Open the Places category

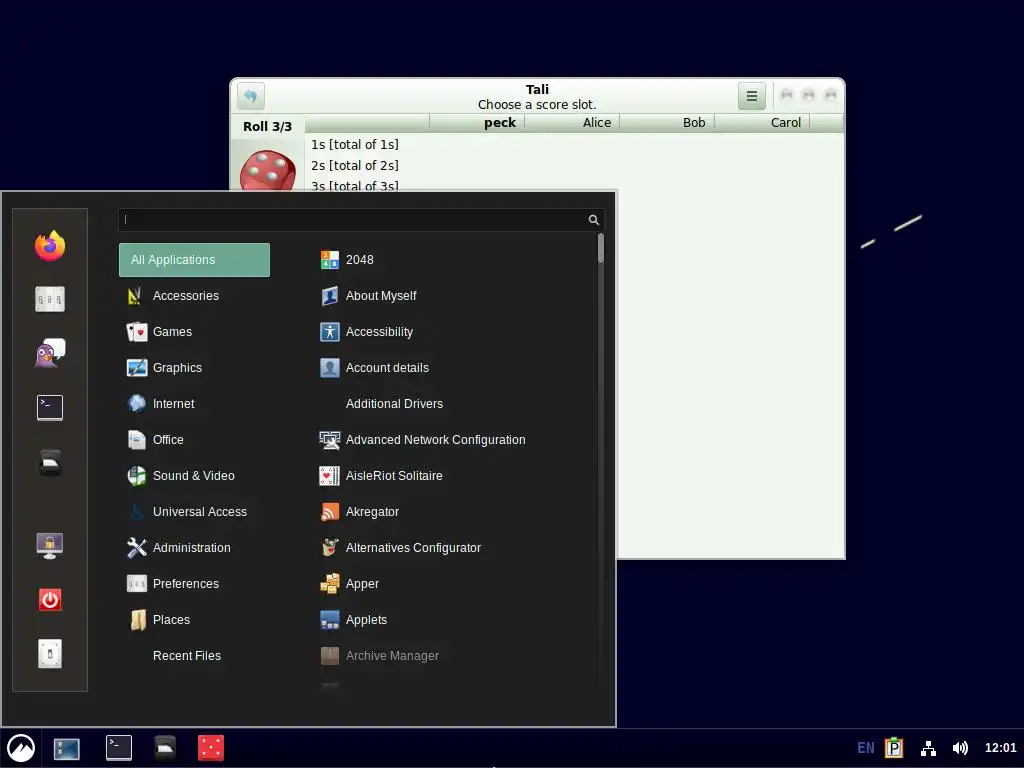[194, 619]
